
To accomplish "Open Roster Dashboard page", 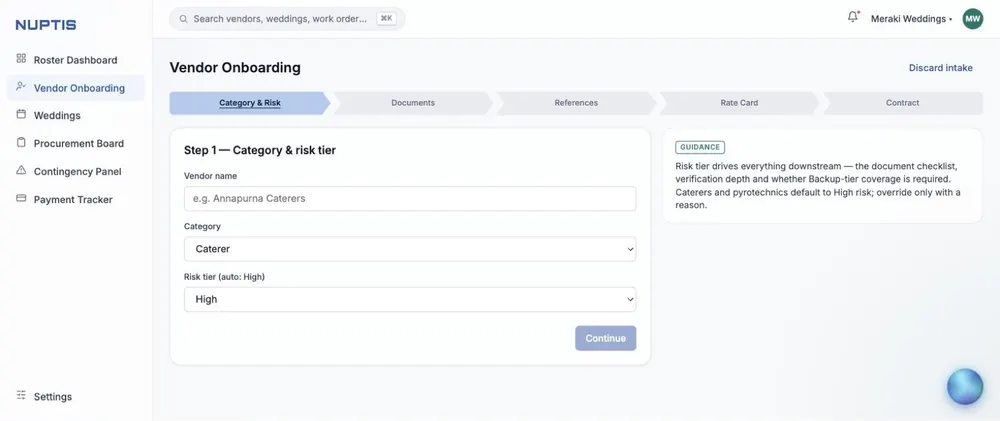I will coord(75,60).
